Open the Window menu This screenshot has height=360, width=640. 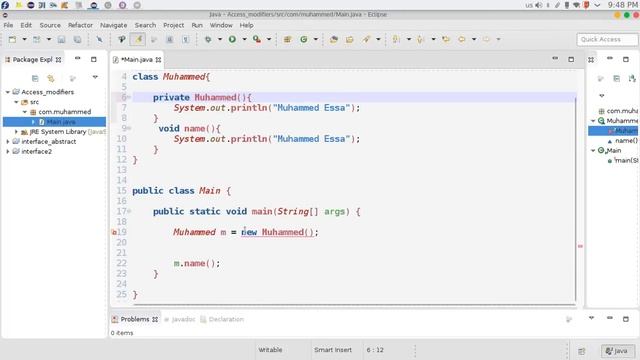coord(221,25)
